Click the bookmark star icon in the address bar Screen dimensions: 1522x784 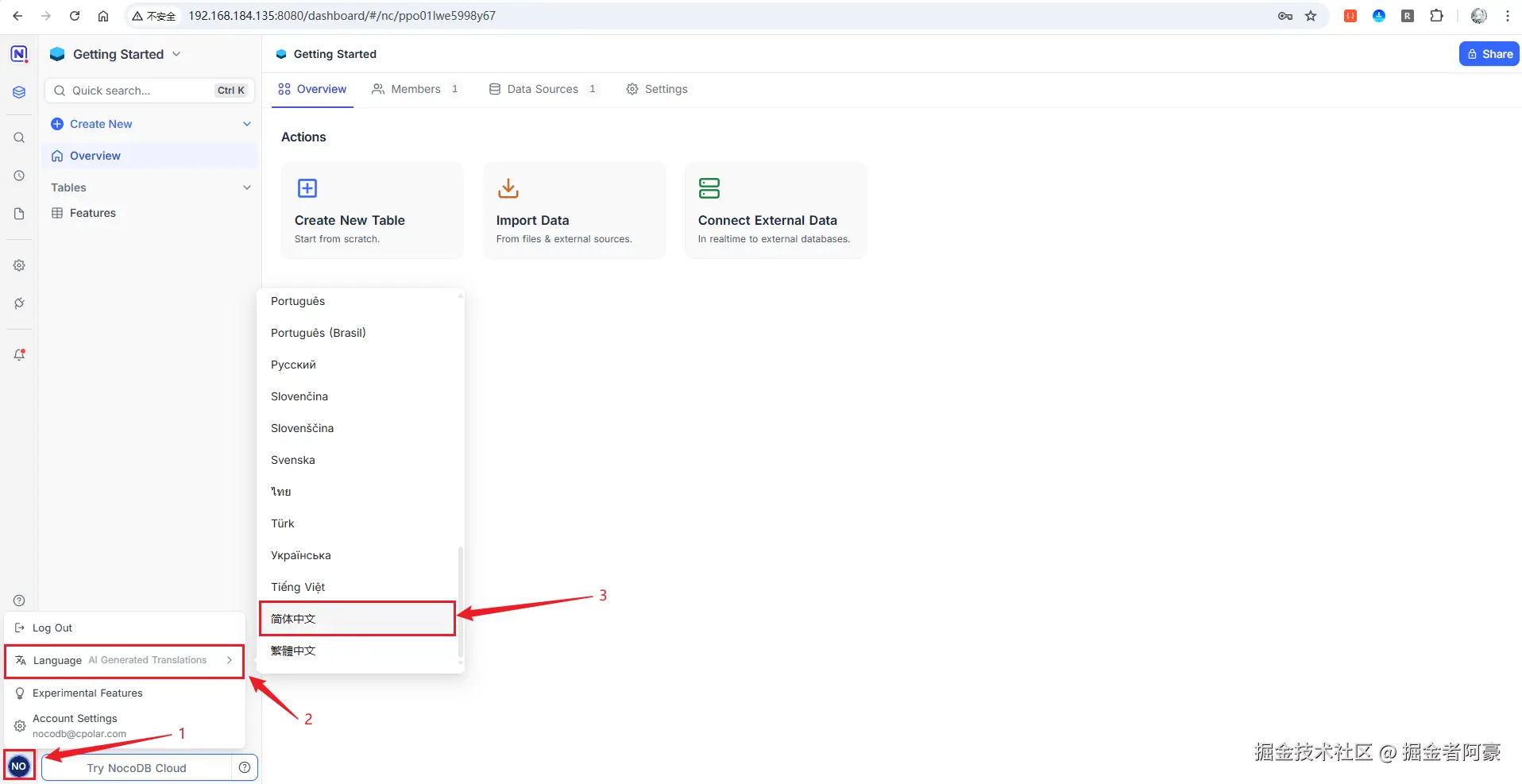(x=1311, y=16)
